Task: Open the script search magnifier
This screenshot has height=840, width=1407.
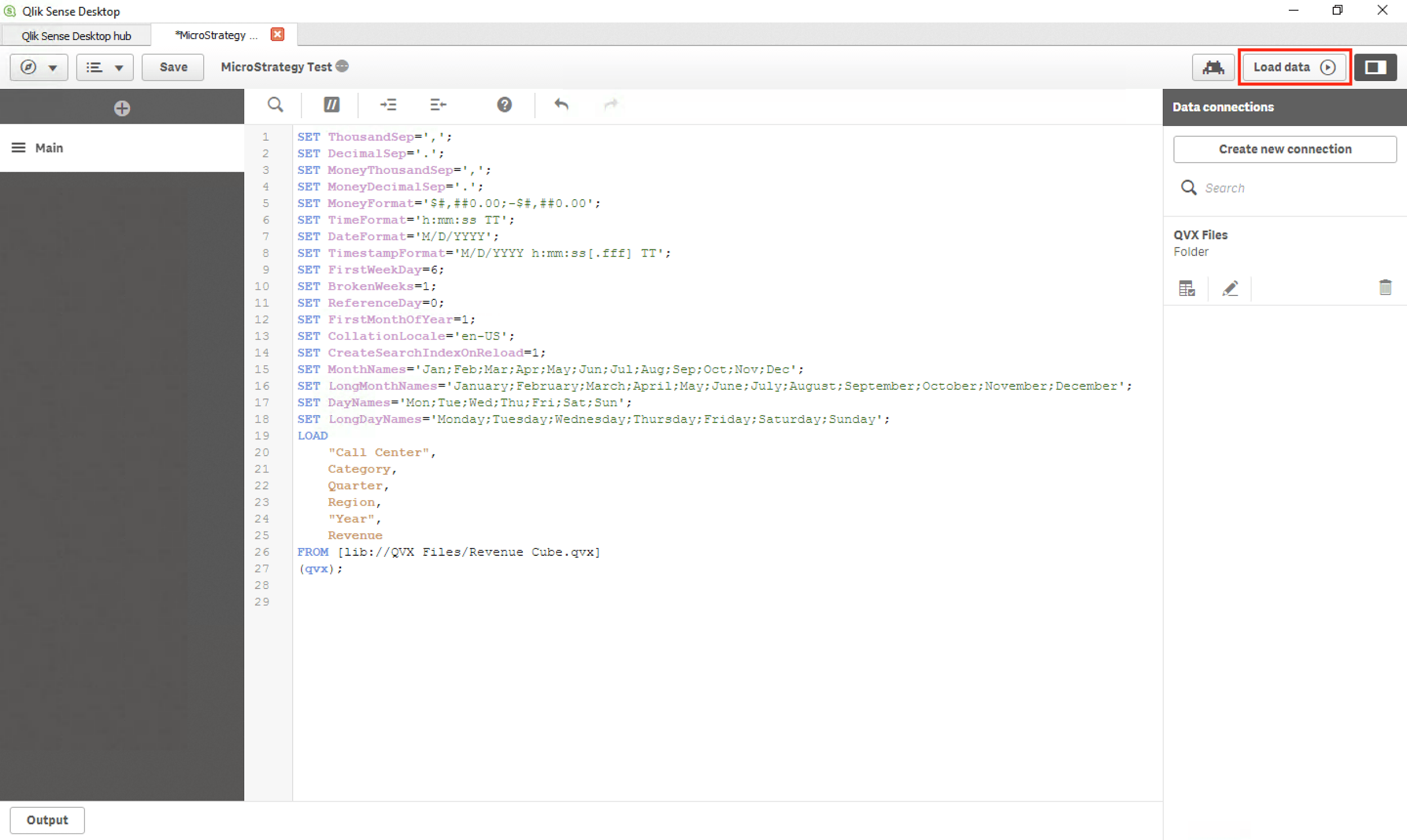Action: point(275,105)
